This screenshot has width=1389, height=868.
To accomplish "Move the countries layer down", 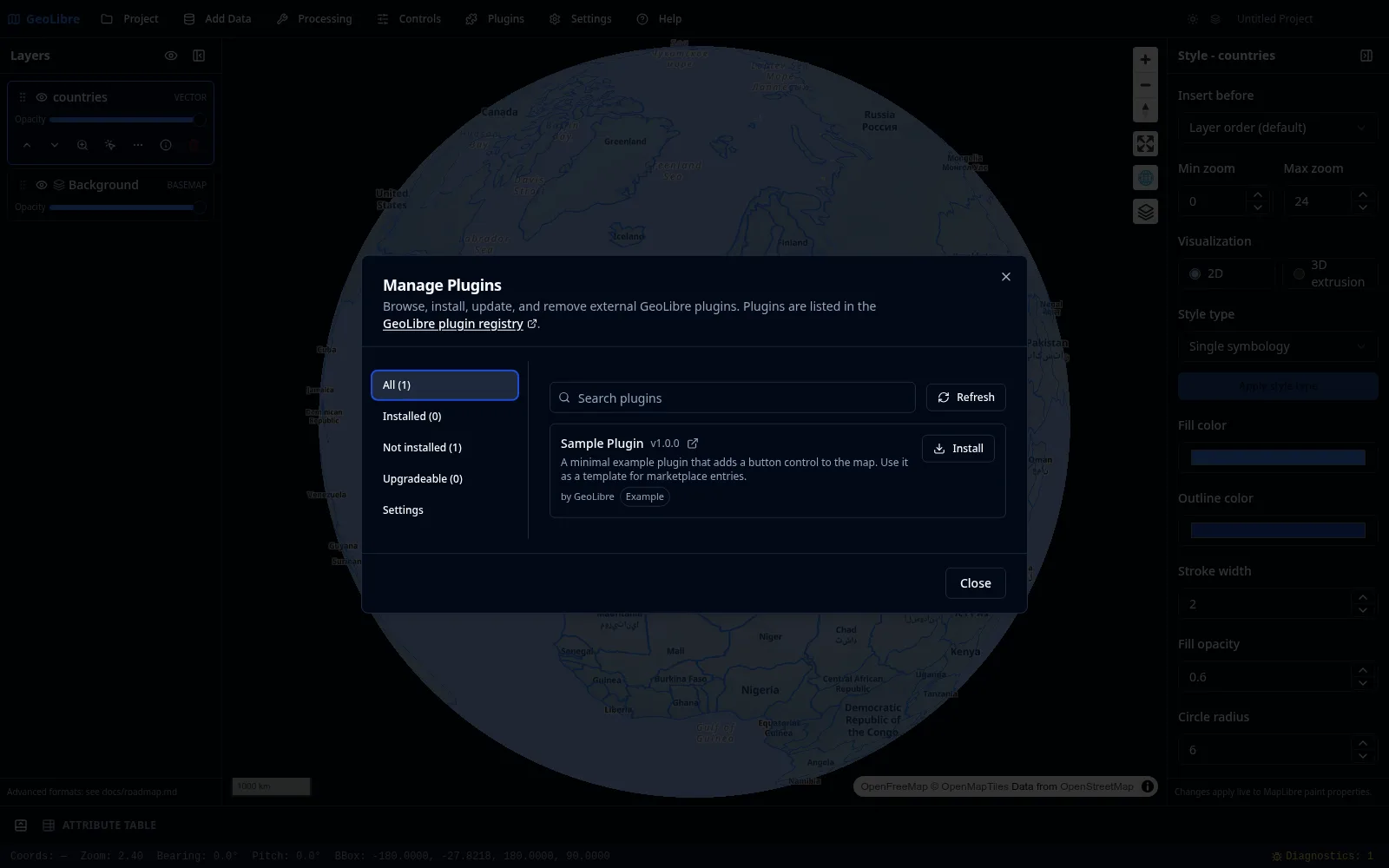I will pyautogui.click(x=55, y=146).
